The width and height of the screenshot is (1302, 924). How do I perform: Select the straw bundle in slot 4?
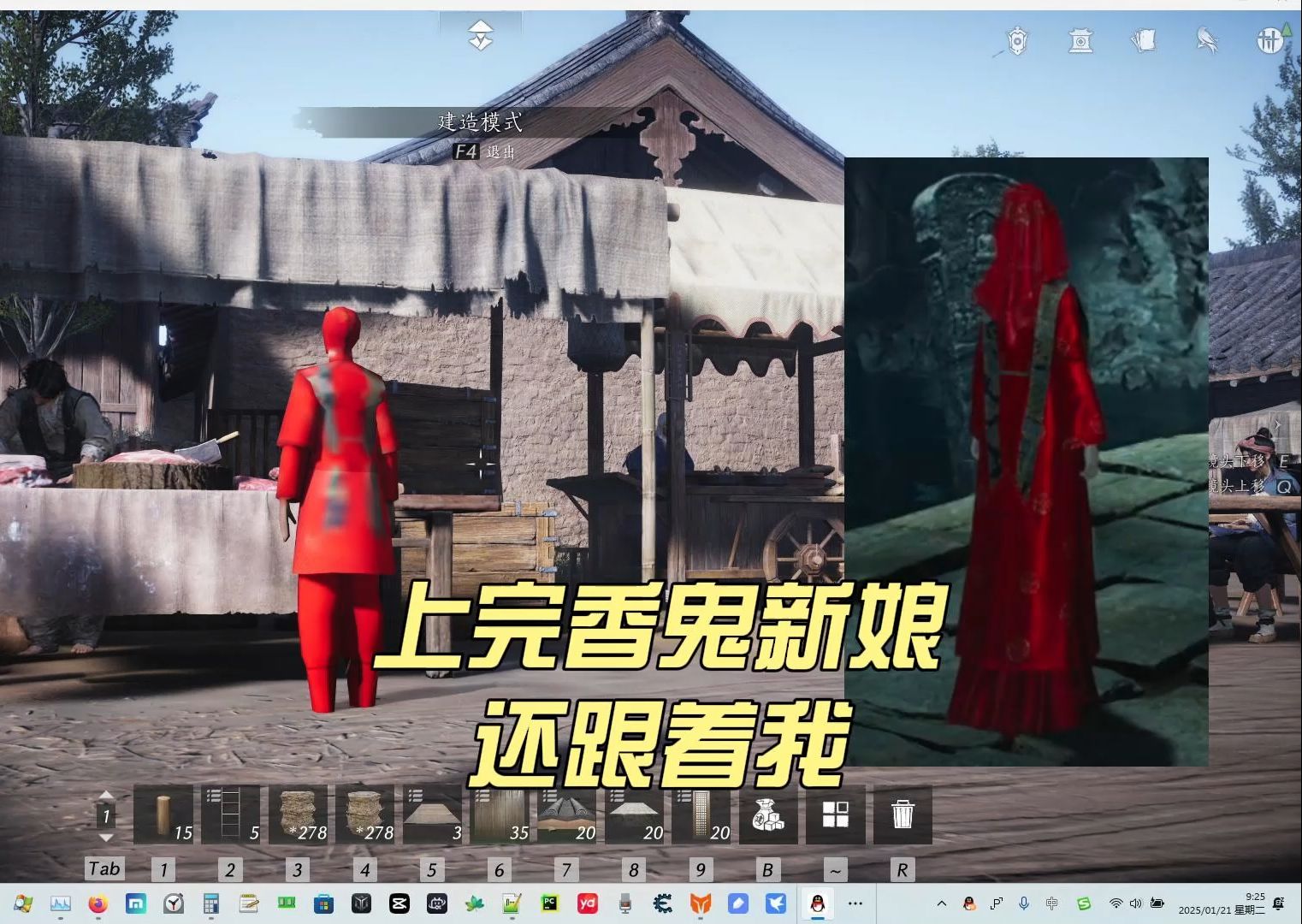(x=365, y=814)
